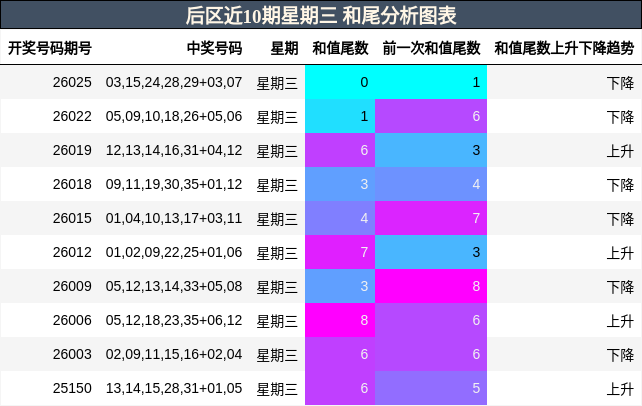
Task: Select winning numbers 02,09,11,15,16+02,04
Action: coord(174,354)
